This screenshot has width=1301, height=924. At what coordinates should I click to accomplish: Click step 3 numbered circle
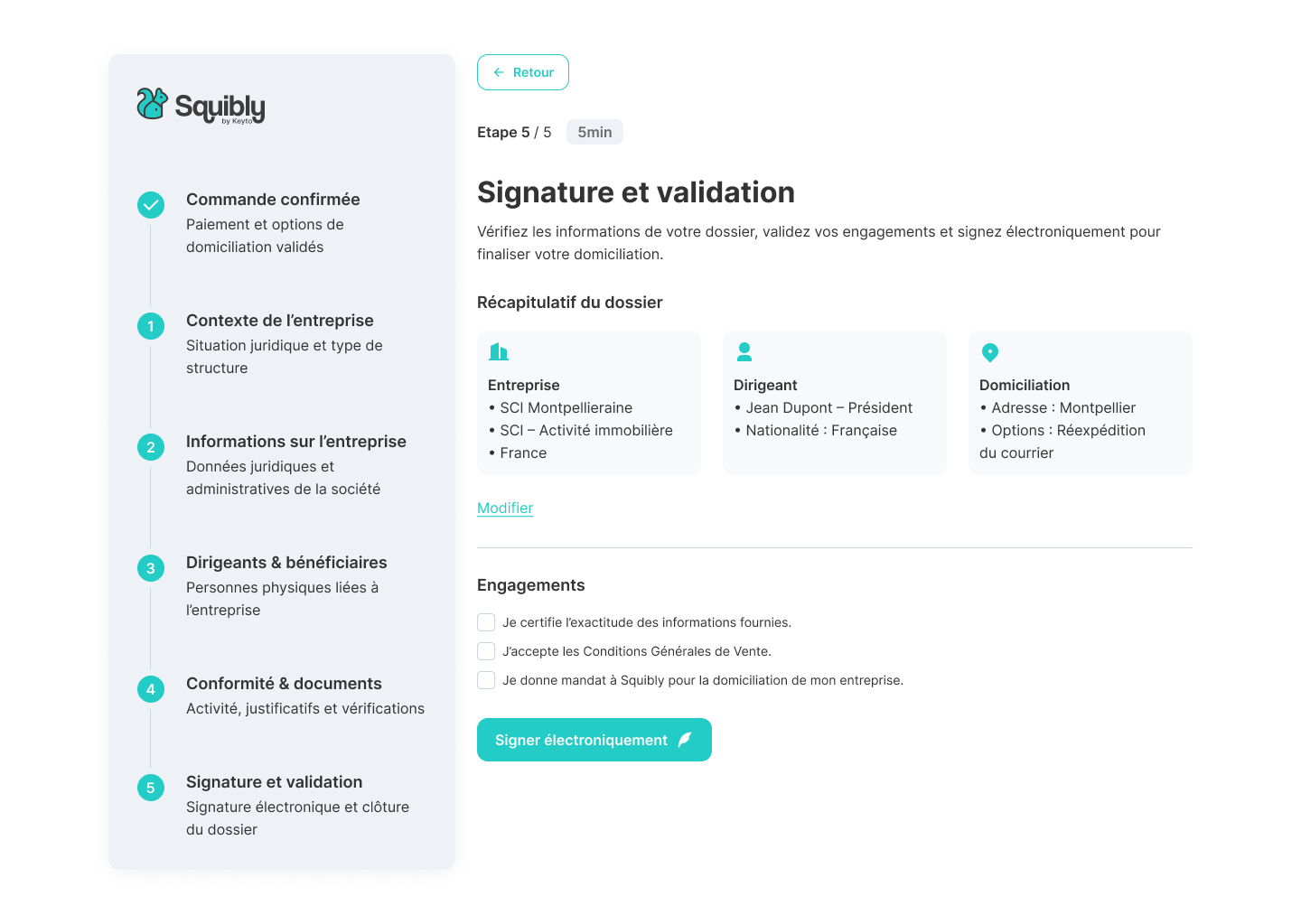pos(151,568)
